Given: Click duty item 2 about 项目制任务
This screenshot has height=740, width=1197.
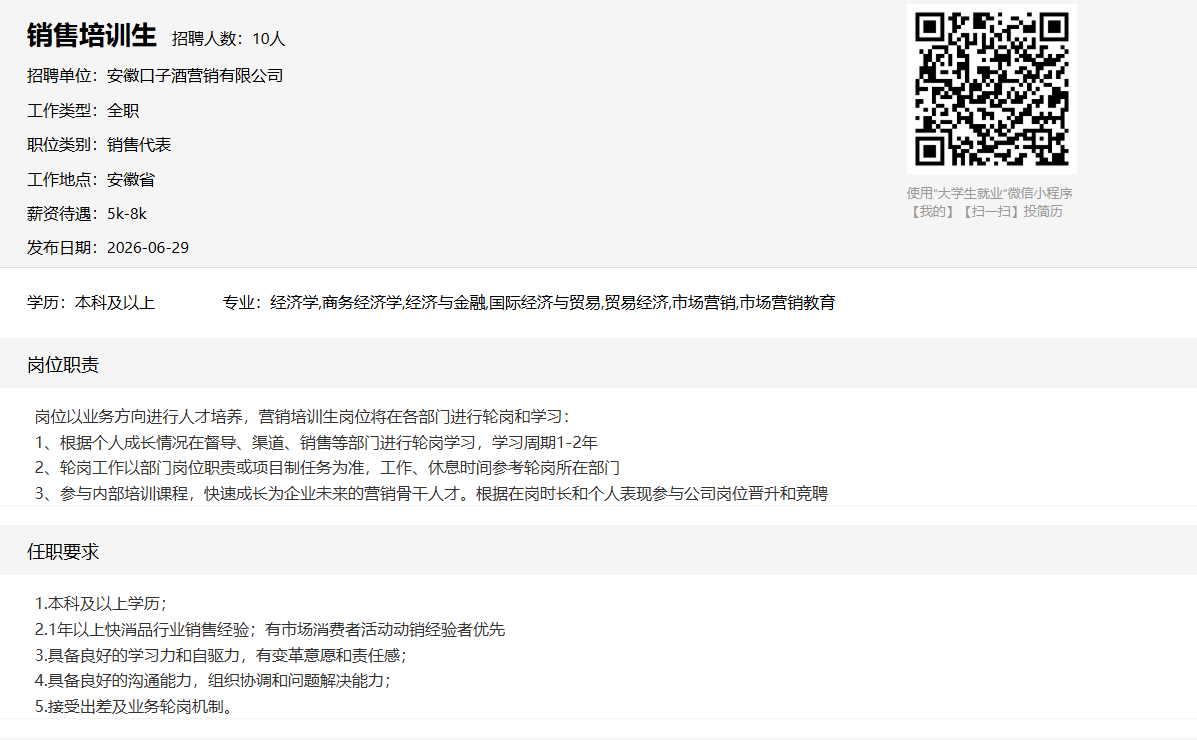Looking at the screenshot, I should pos(327,468).
